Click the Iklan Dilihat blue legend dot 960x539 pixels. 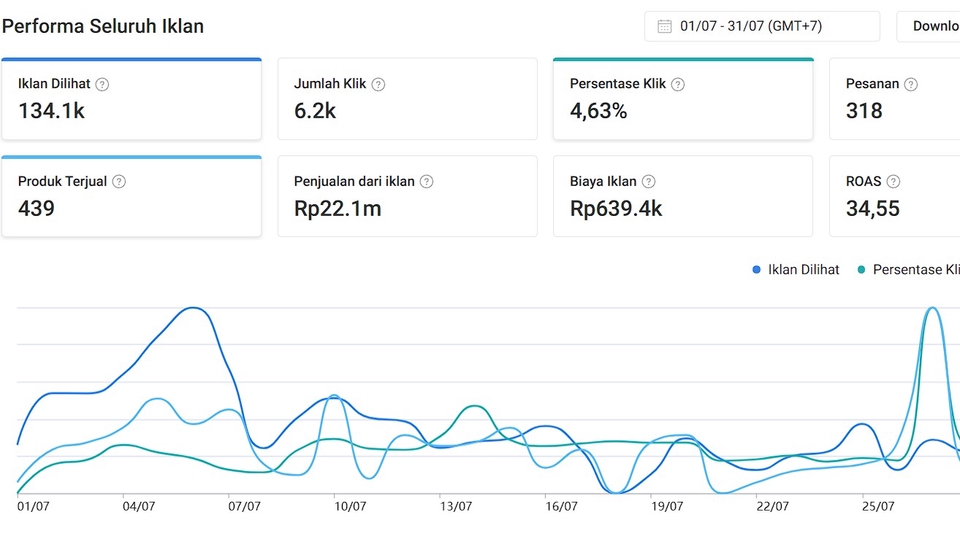coord(756,270)
